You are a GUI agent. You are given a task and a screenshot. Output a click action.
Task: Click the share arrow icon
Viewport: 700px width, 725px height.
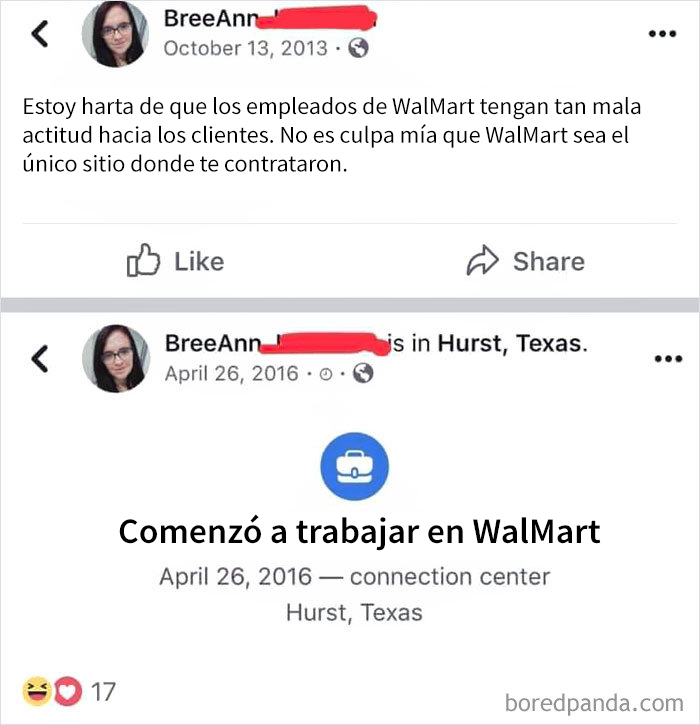(x=482, y=260)
